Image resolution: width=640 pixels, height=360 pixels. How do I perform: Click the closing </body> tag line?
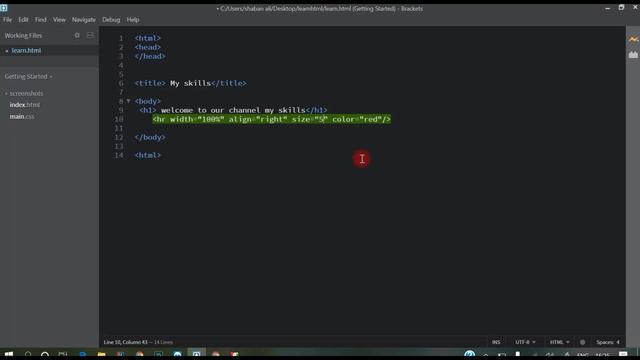tap(150, 137)
